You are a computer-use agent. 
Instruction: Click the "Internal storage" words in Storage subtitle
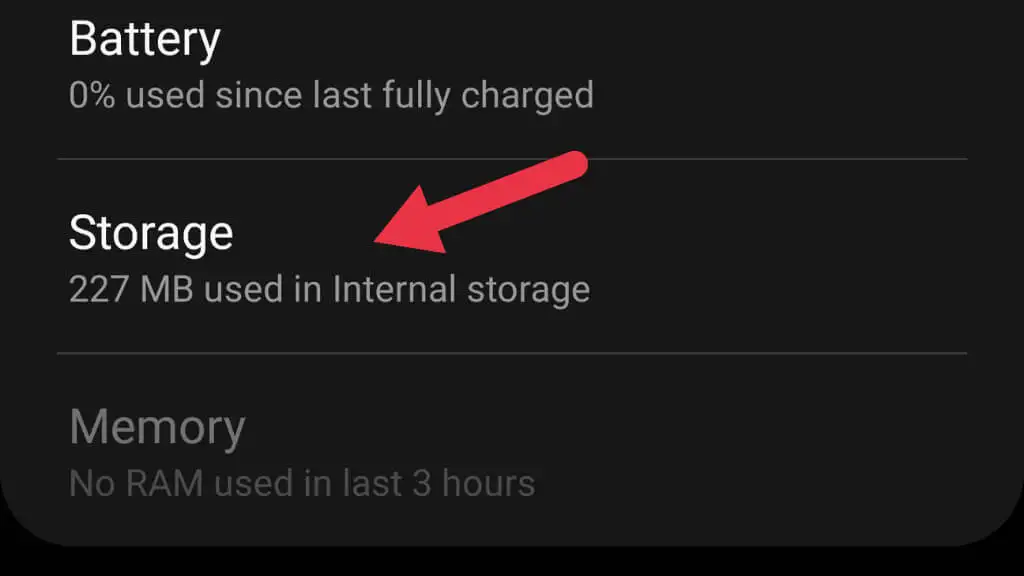coord(461,289)
